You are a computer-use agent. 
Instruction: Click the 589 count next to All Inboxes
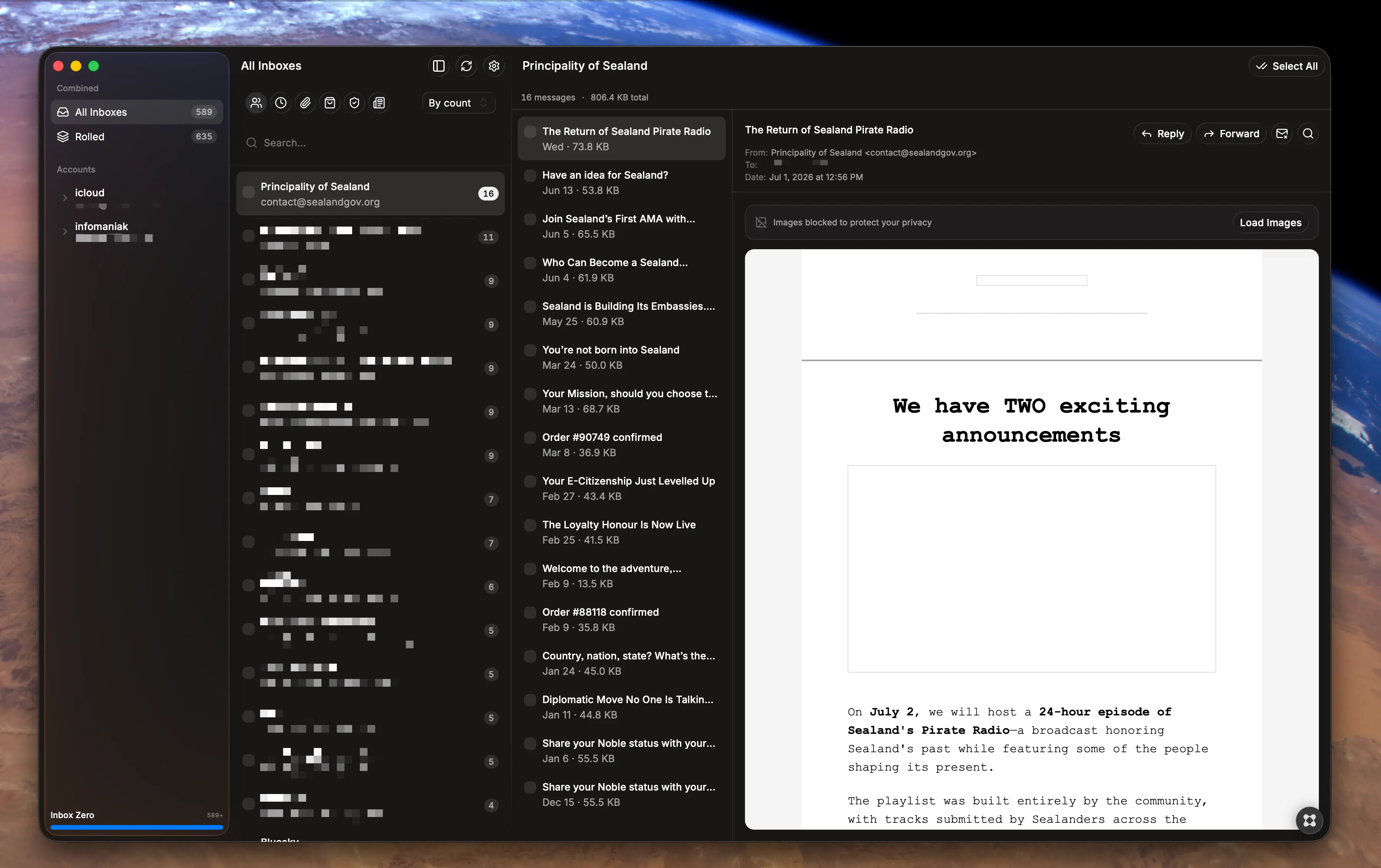(x=204, y=112)
